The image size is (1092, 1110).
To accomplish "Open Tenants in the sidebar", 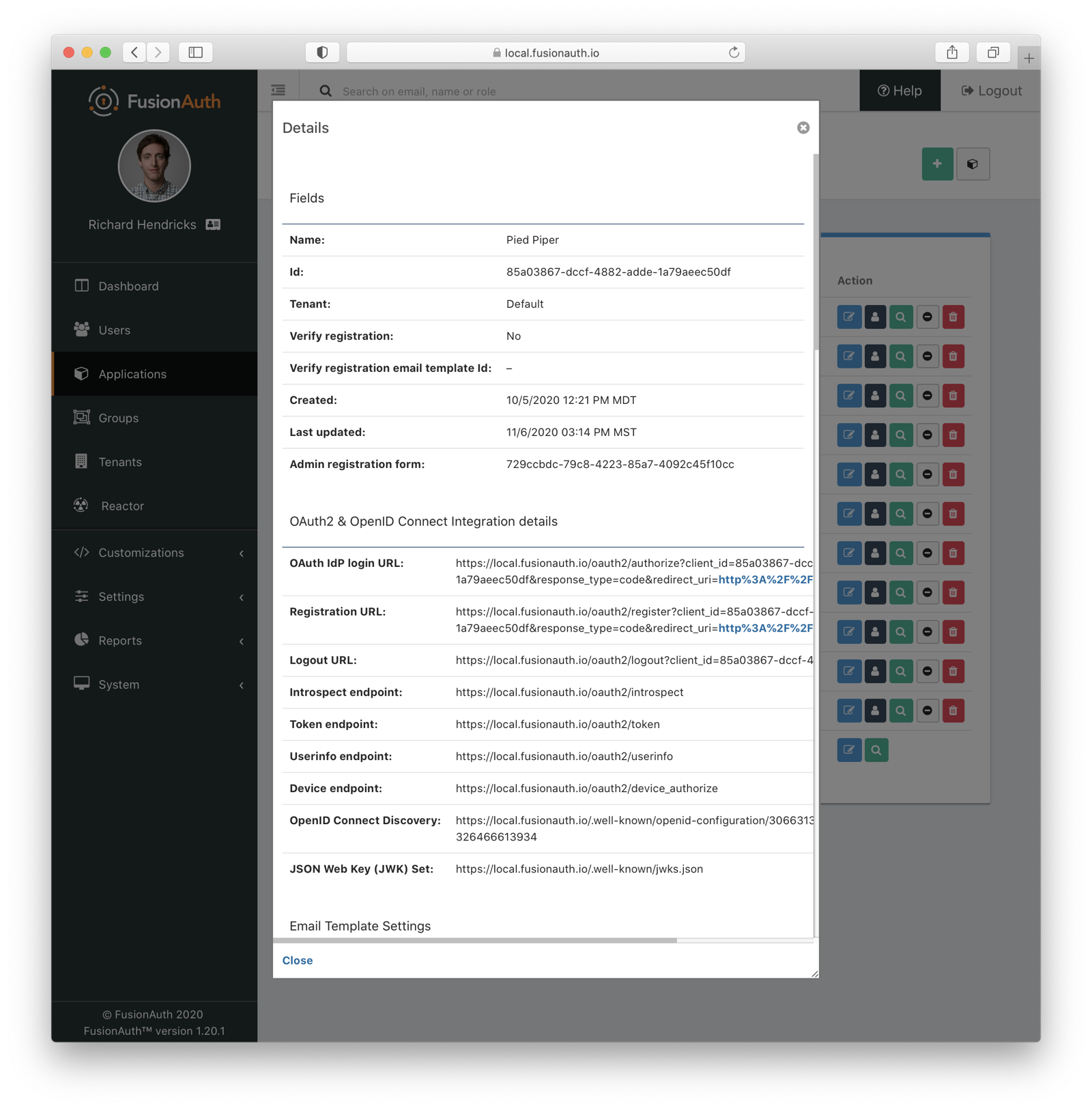I will [155, 462].
